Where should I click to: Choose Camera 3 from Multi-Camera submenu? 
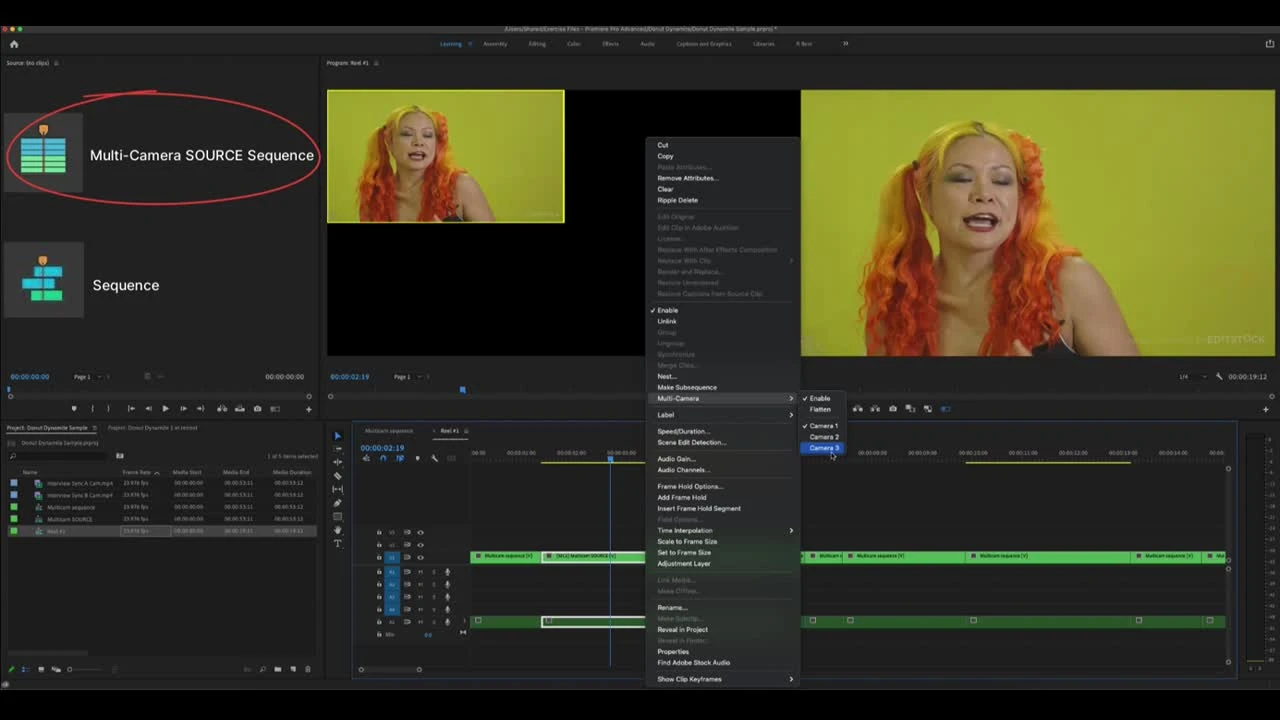[824, 448]
